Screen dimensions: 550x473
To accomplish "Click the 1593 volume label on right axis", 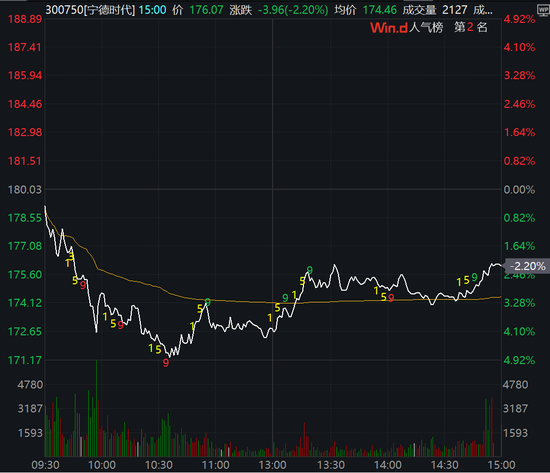I will pos(515,433).
